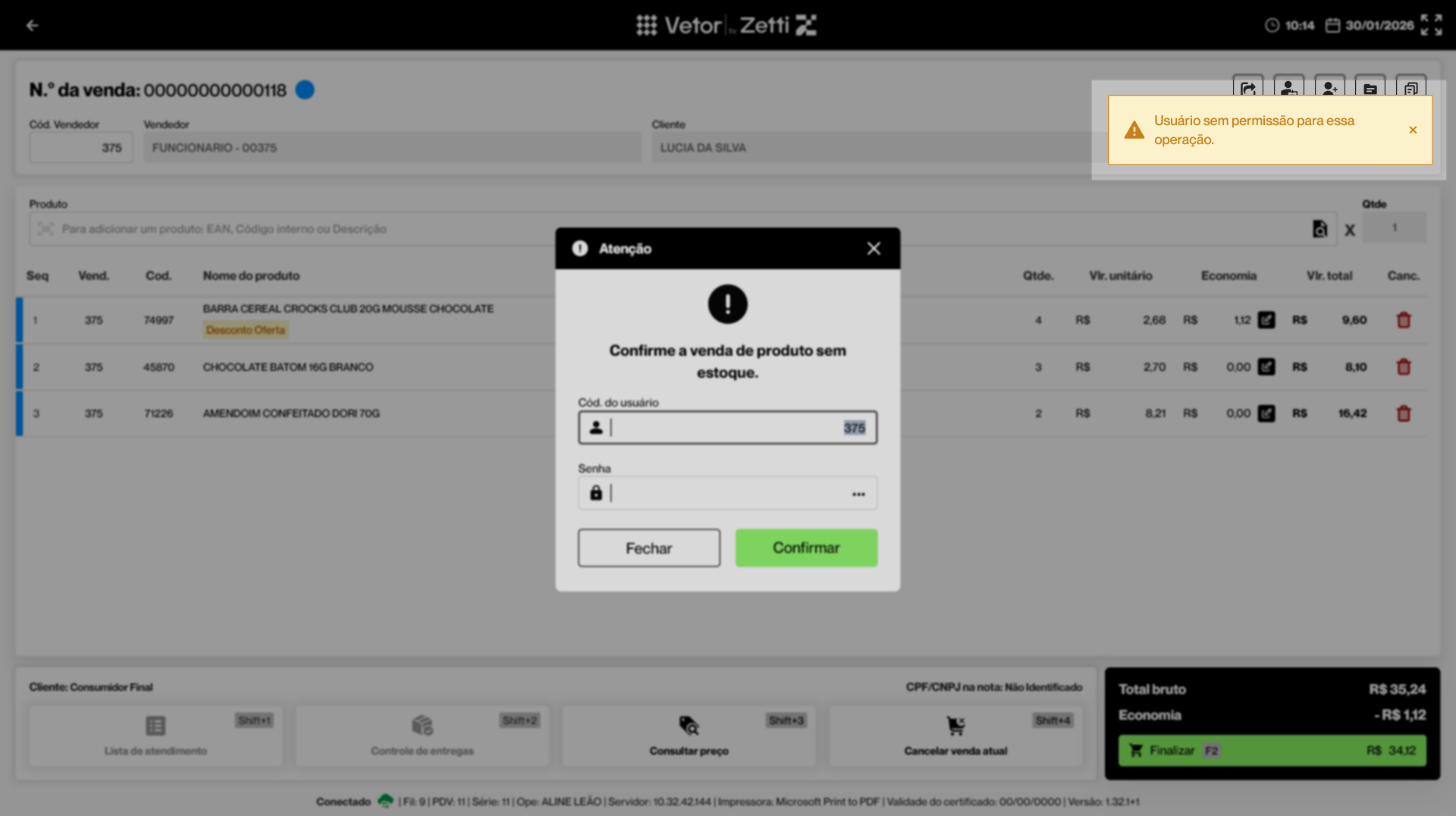Show password using the dots icon

[858, 494]
